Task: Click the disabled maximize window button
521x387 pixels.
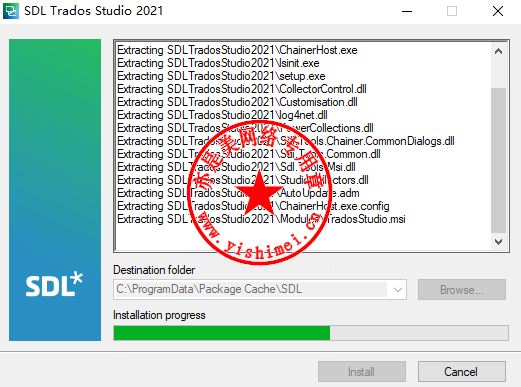Action: pyautogui.click(x=452, y=11)
